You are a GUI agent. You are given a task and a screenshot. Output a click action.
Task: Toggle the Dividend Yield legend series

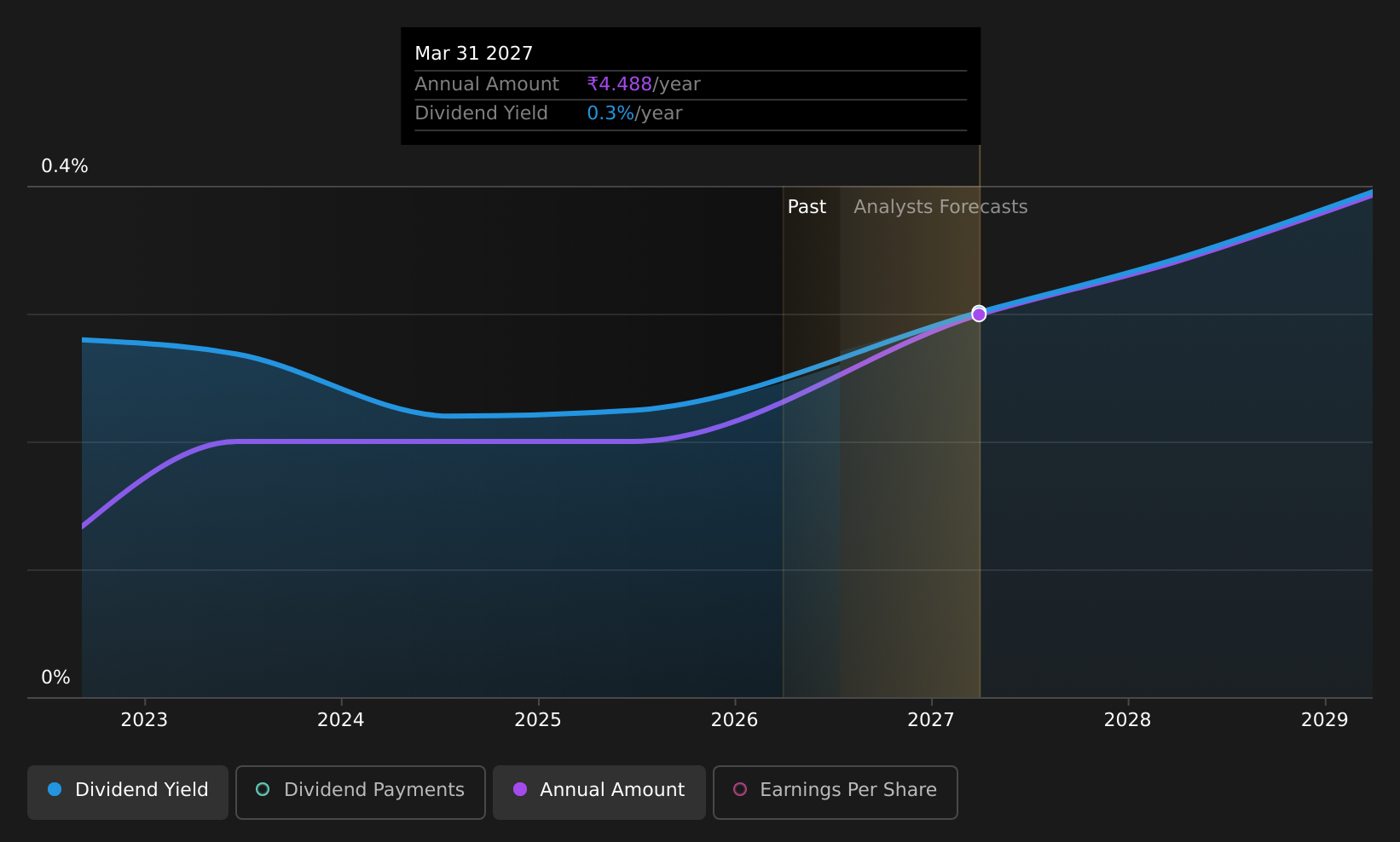coord(128,792)
